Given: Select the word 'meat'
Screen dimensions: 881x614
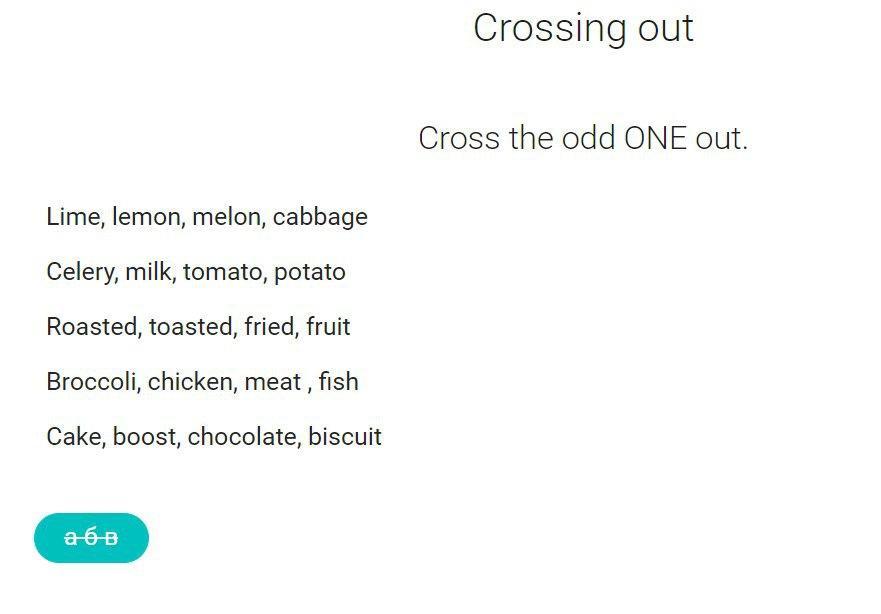Looking at the screenshot, I should tap(273, 381).
